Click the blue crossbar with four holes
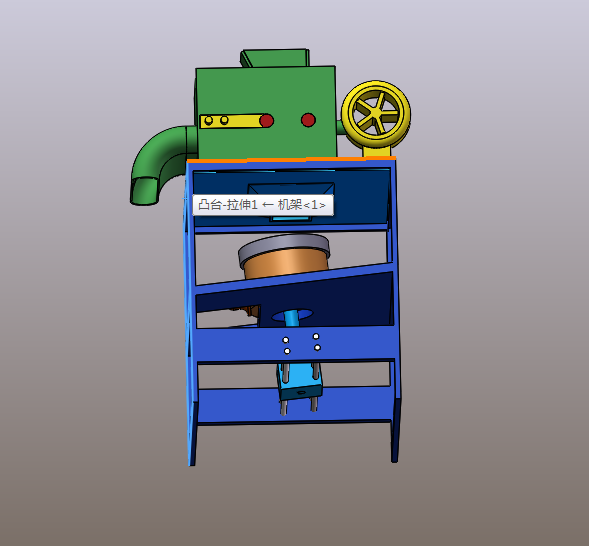 [x=295, y=344]
